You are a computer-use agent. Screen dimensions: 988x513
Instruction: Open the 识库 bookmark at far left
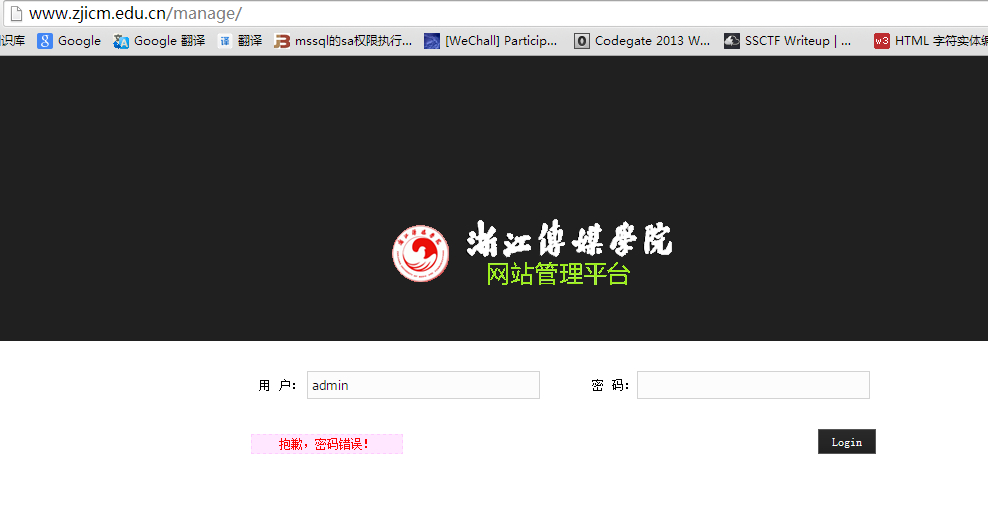pos(13,41)
